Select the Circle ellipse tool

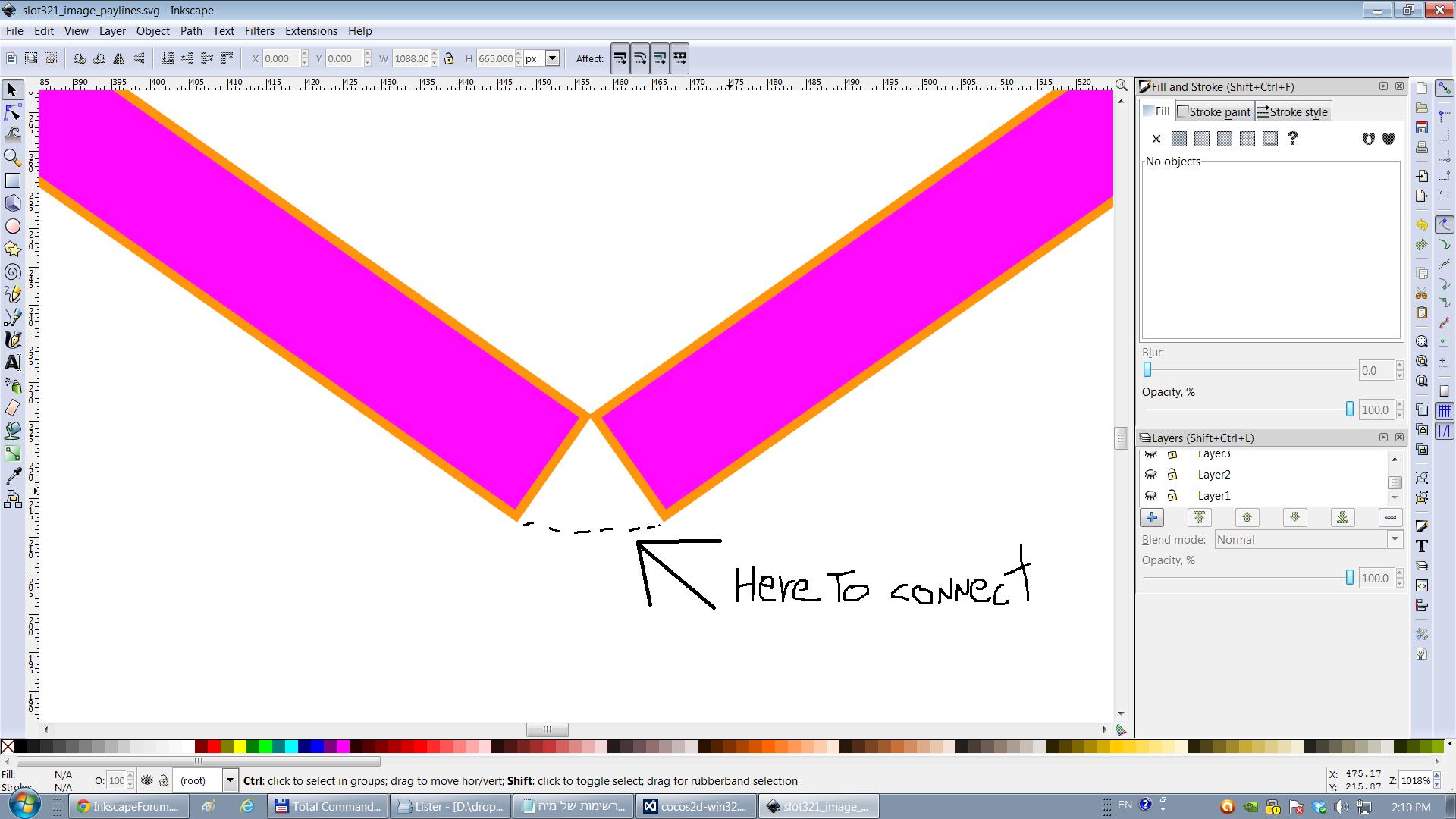pos(13,226)
